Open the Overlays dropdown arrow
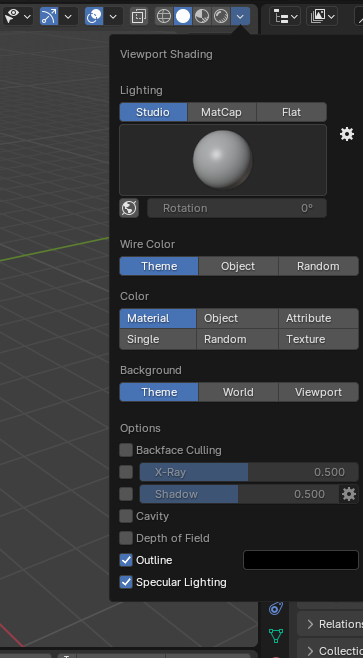The height and width of the screenshot is (658, 363). point(113,17)
